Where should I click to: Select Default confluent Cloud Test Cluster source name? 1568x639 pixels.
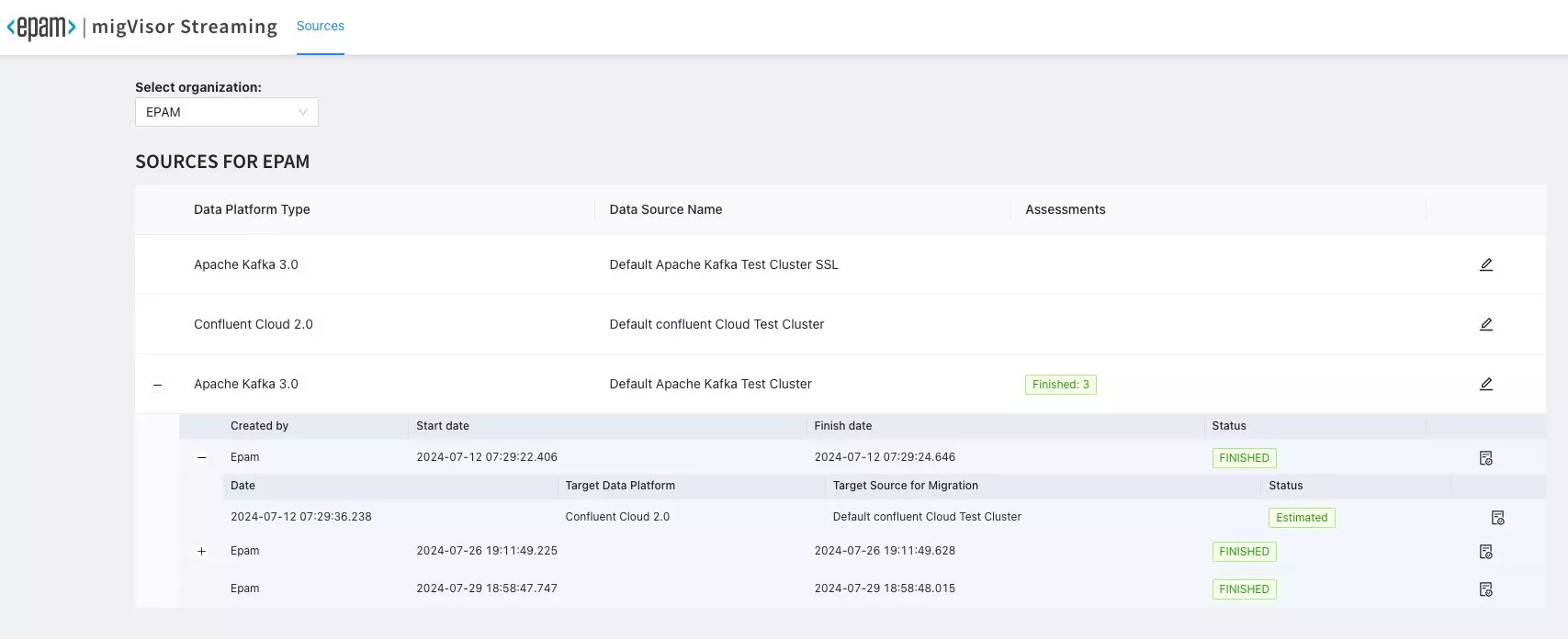716,324
